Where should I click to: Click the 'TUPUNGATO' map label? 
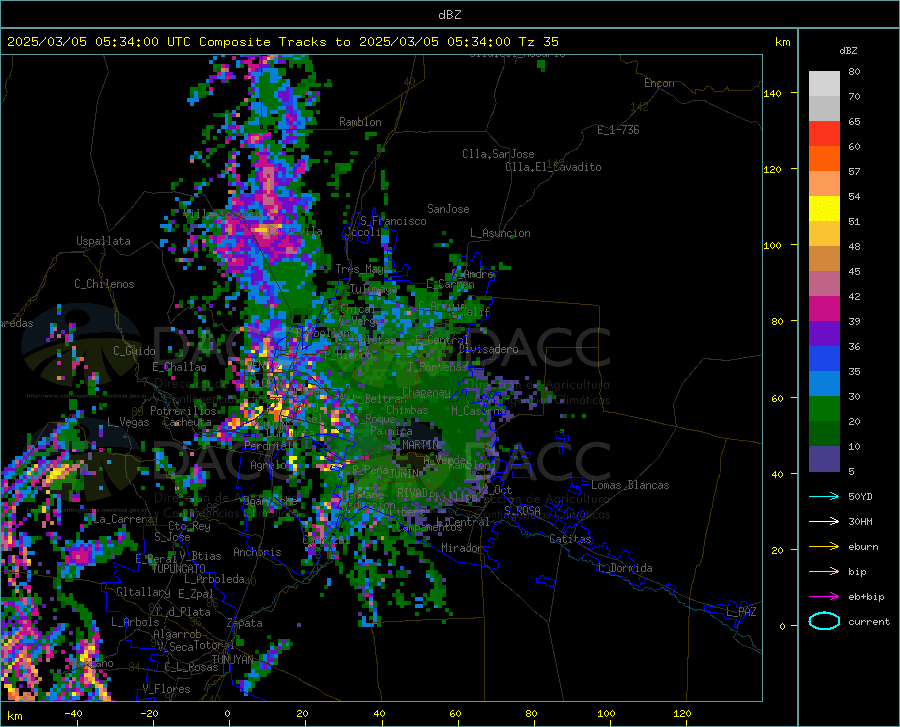(x=179, y=569)
